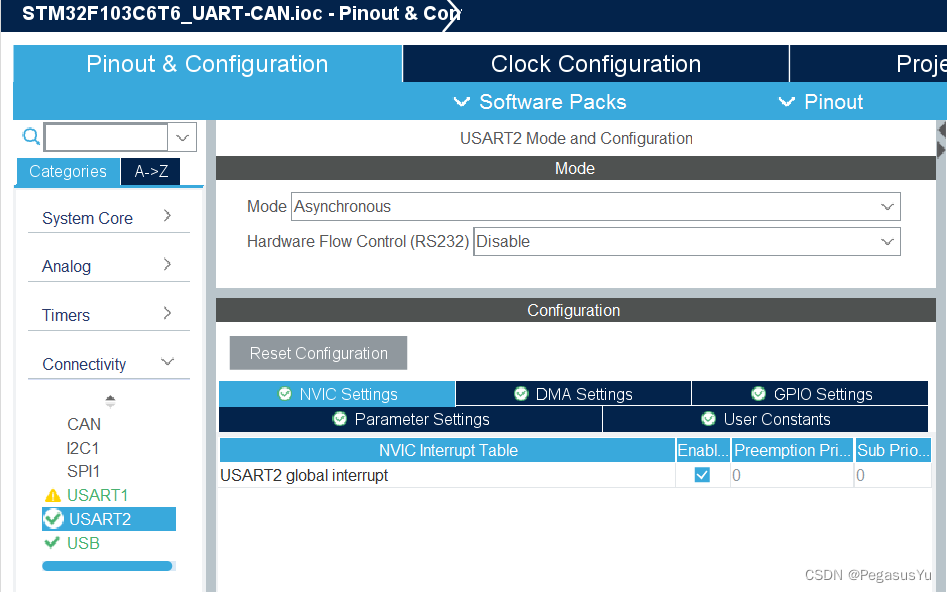Click the Sub Priority cell value 0

893,475
